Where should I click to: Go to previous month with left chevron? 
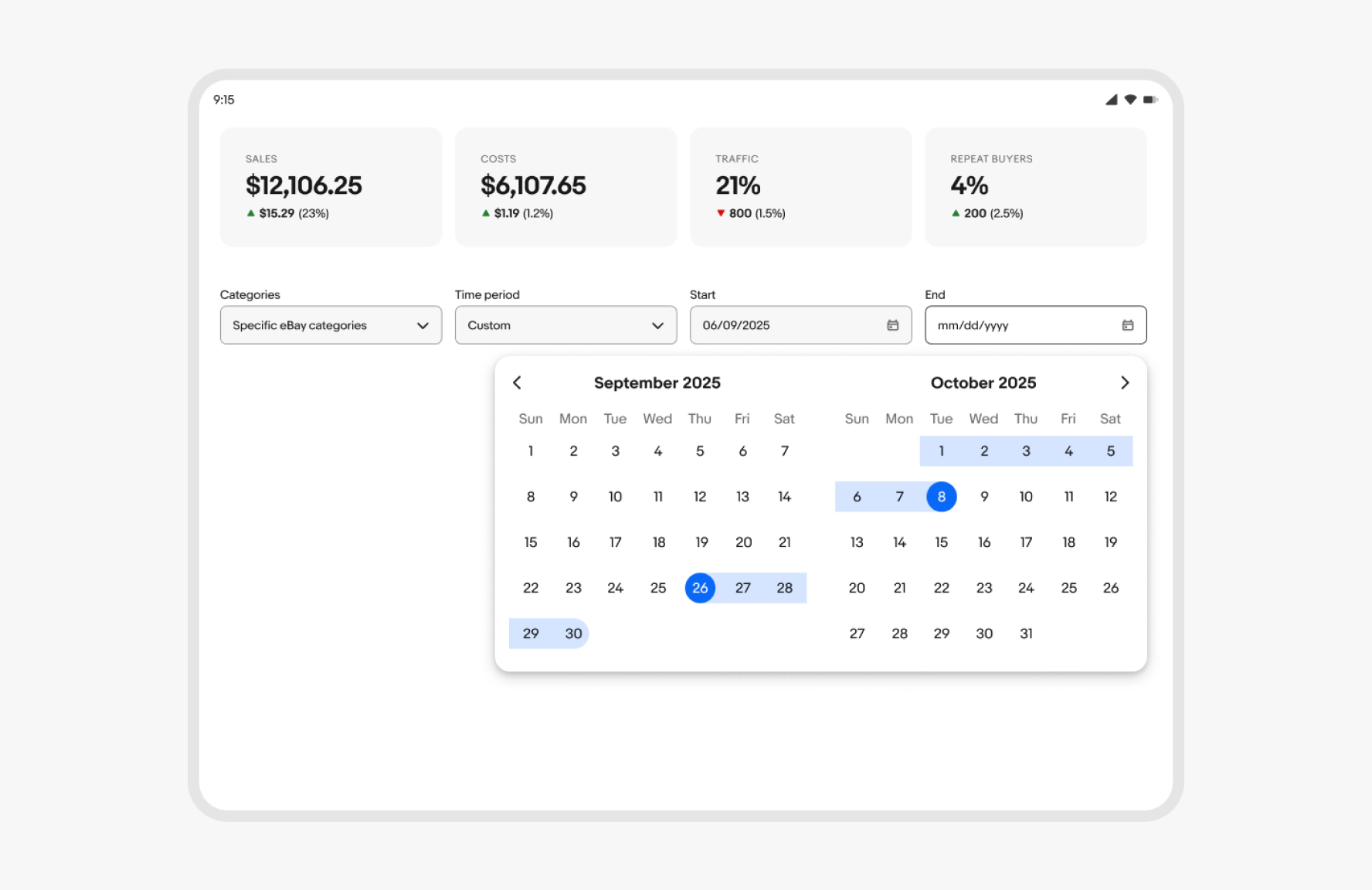coord(517,382)
